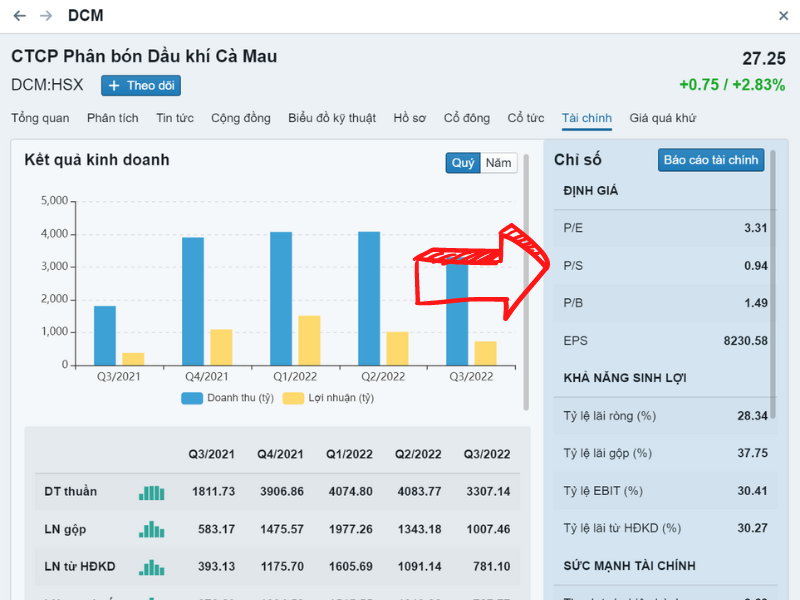Click the Q1/2022 yellow profit bar
Viewport: 800px width, 600px height.
[x=309, y=340]
